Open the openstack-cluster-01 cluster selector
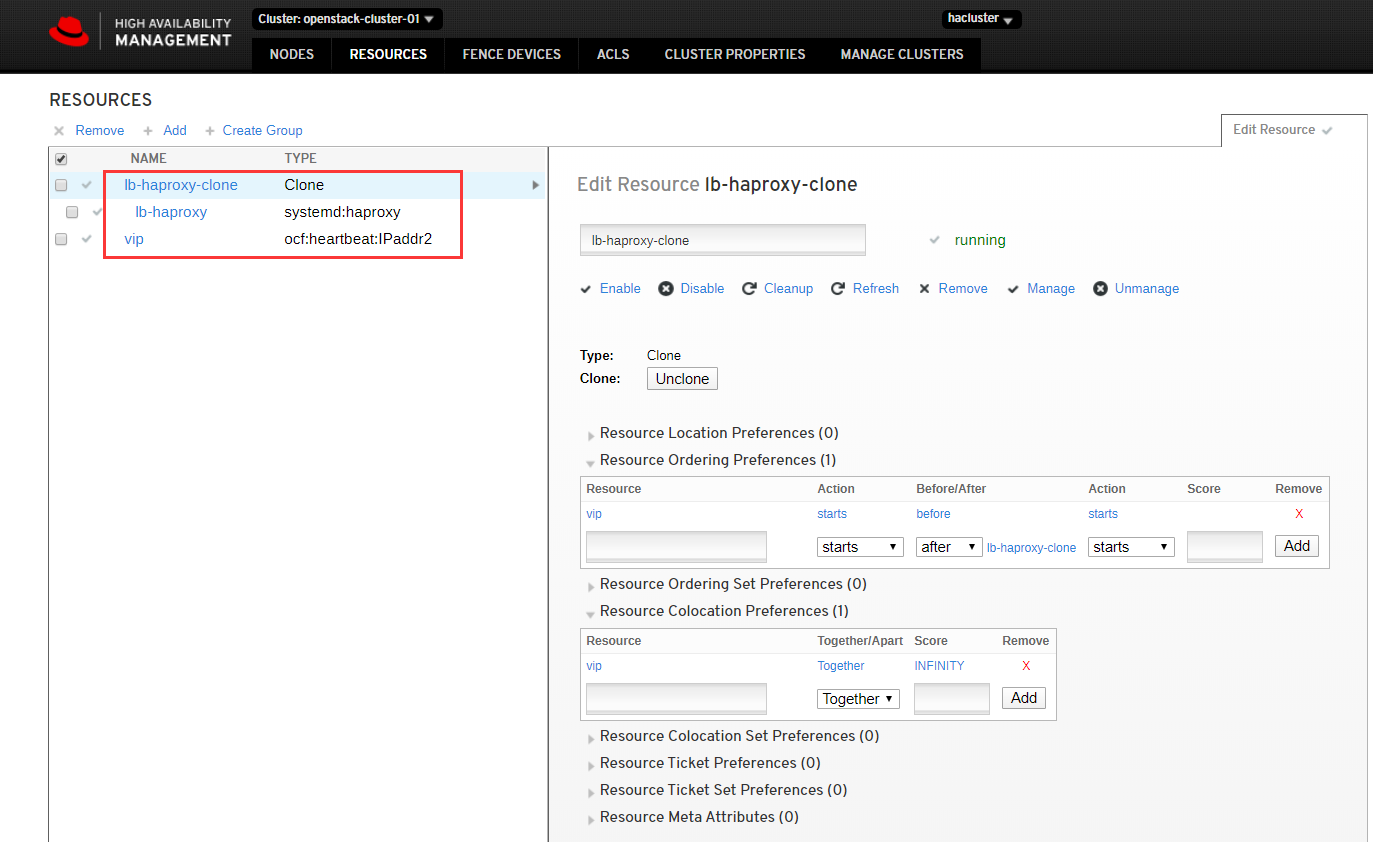Image resolution: width=1373 pixels, height=842 pixels. 347,18
